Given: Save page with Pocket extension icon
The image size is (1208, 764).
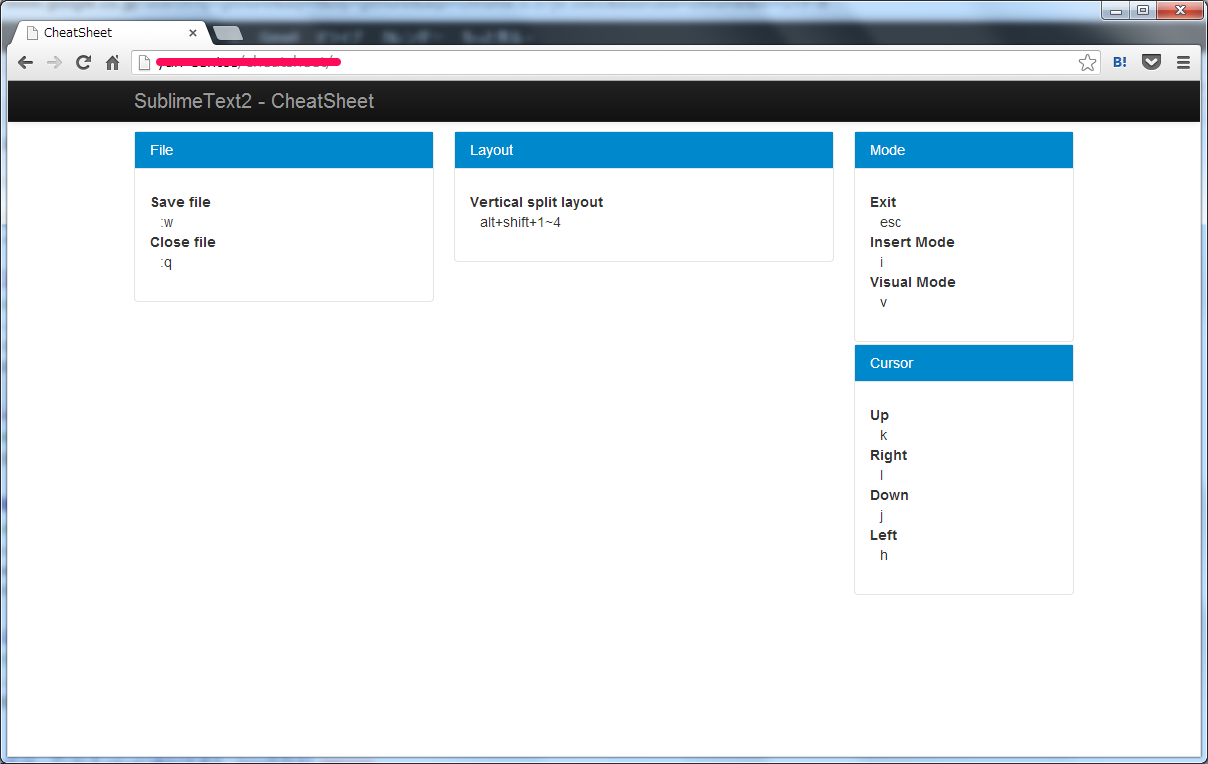Looking at the screenshot, I should pyautogui.click(x=1151, y=62).
